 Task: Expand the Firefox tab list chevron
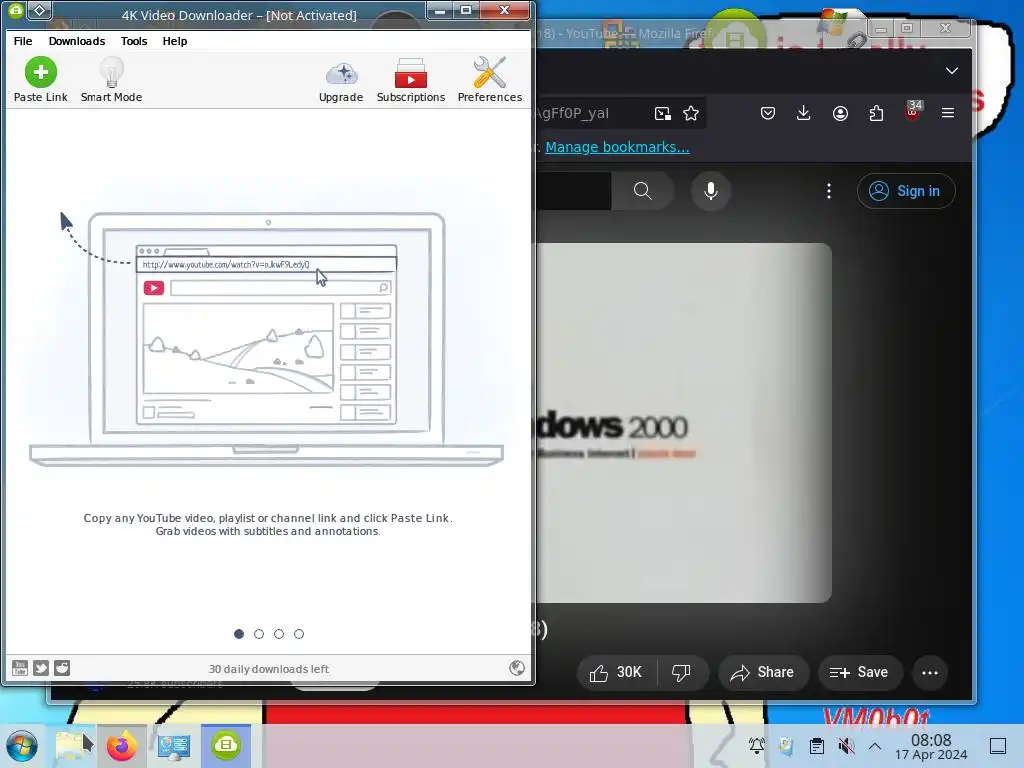click(x=952, y=71)
